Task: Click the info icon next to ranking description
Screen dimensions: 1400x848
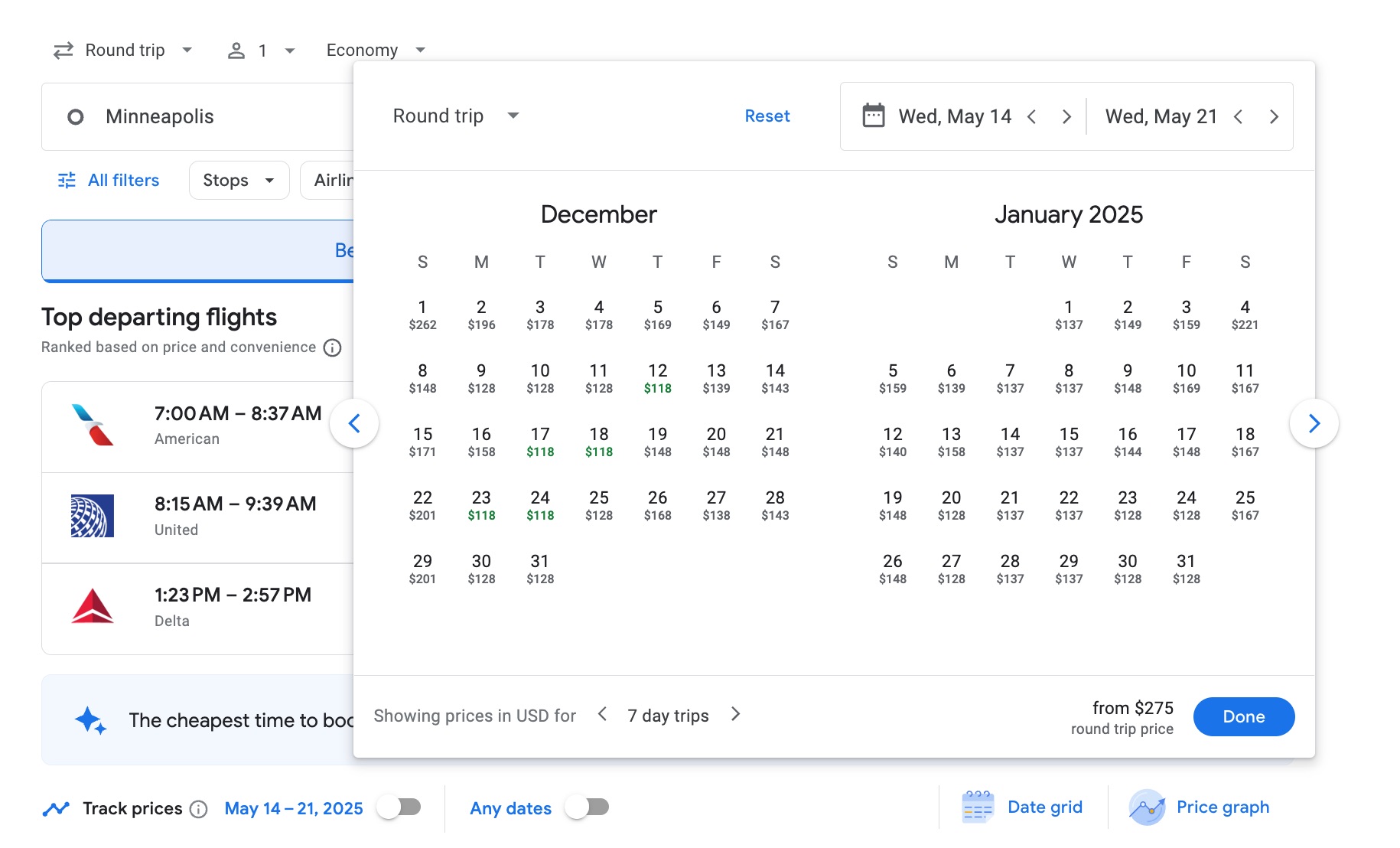Action: pos(331,347)
